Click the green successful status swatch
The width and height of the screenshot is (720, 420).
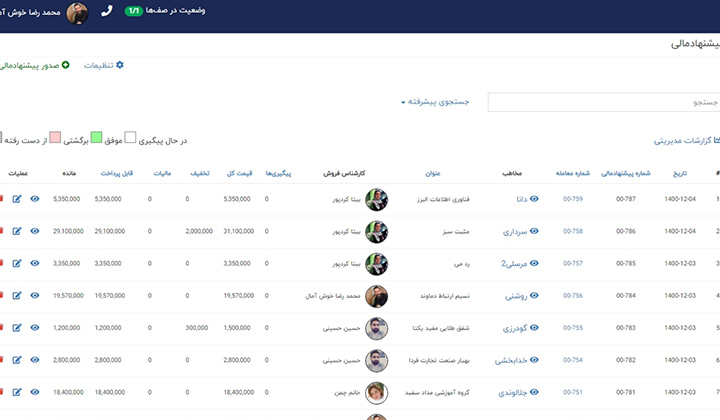point(97,137)
